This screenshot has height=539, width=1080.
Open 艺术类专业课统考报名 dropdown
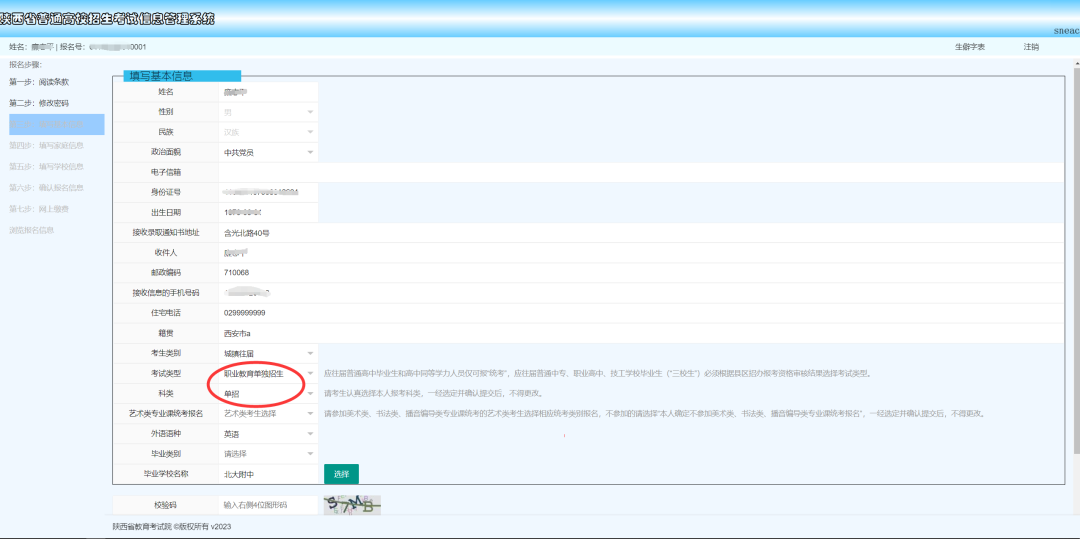(310, 414)
